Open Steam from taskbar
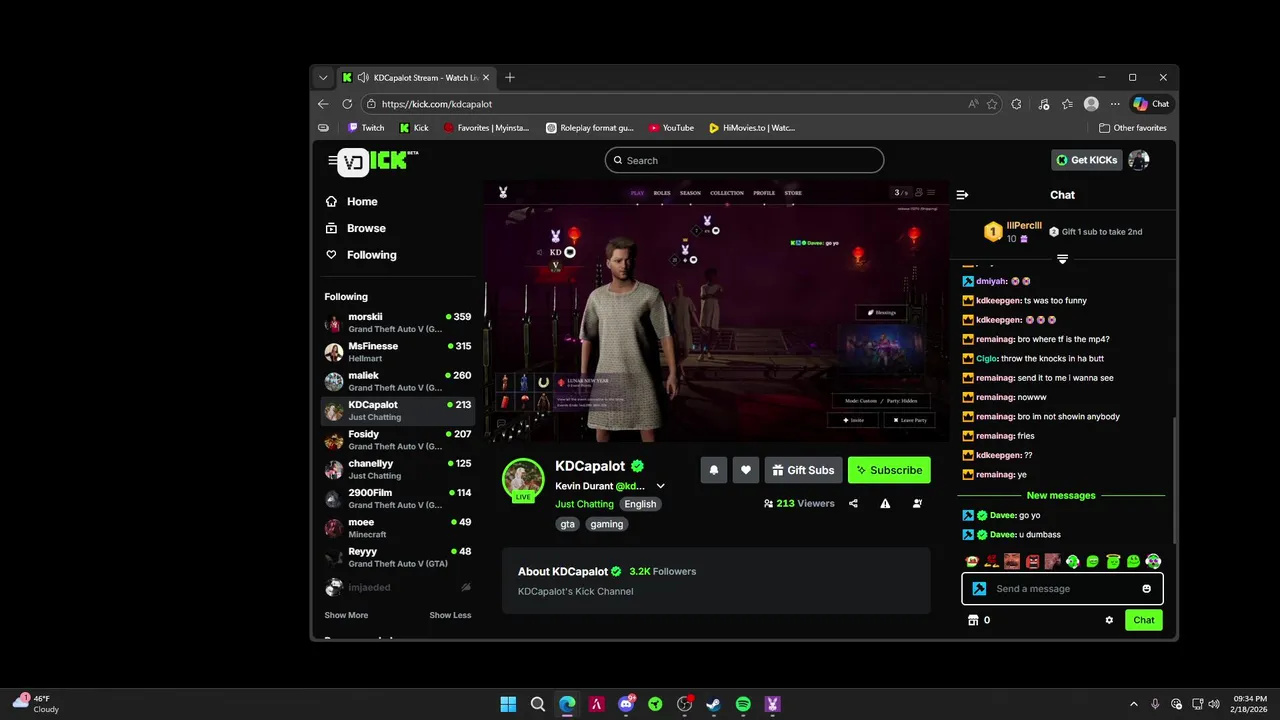This screenshot has height=720, width=1280. (714, 704)
